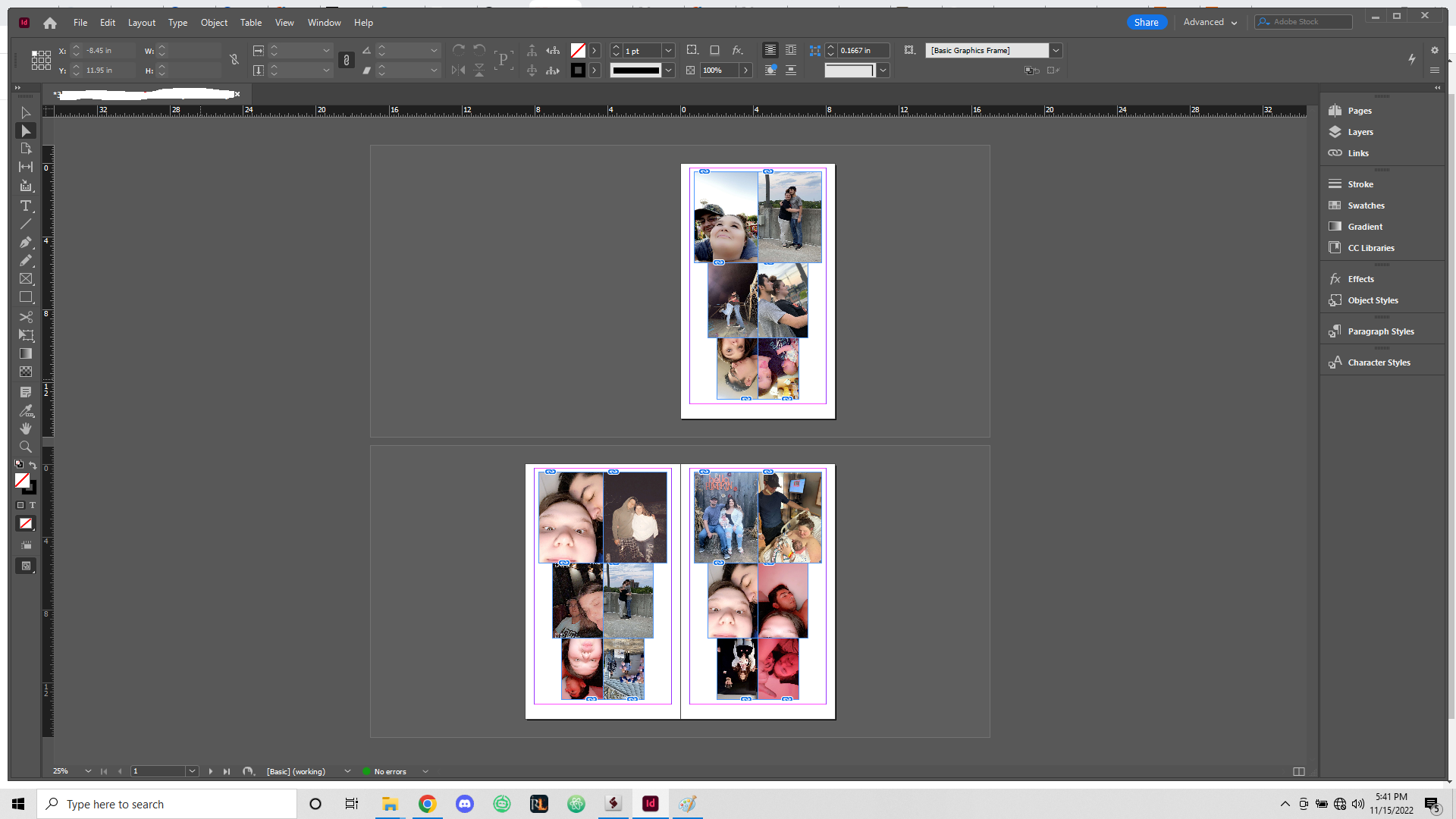Image resolution: width=1456 pixels, height=819 pixels.
Task: Open the Layout menu
Action: point(142,23)
